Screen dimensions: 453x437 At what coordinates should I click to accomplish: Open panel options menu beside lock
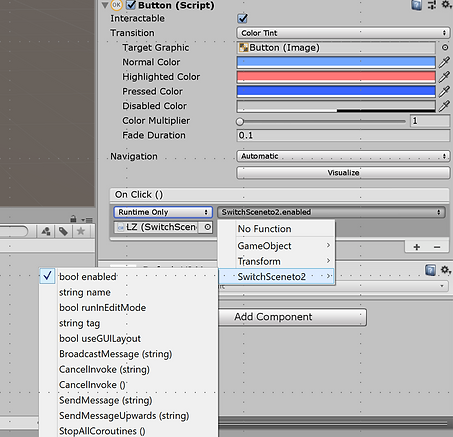pos(87,220)
